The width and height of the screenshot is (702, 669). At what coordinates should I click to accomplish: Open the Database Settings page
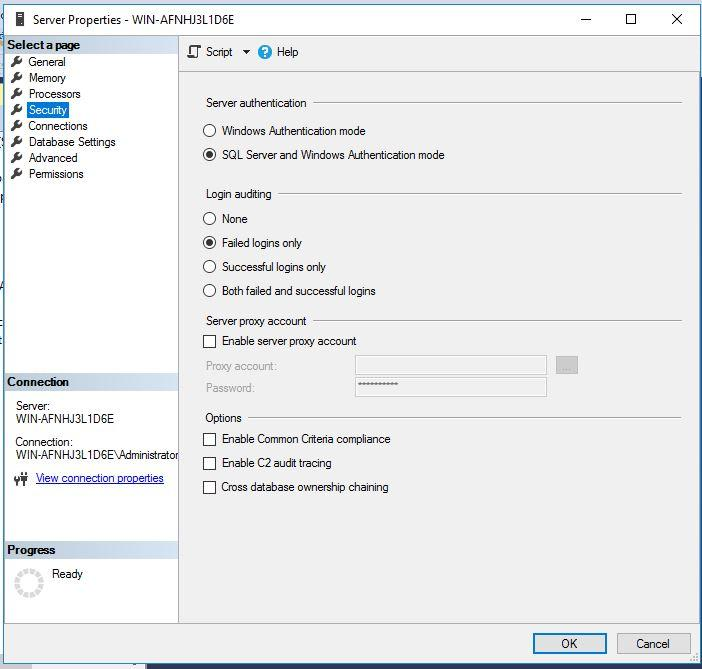click(72, 142)
